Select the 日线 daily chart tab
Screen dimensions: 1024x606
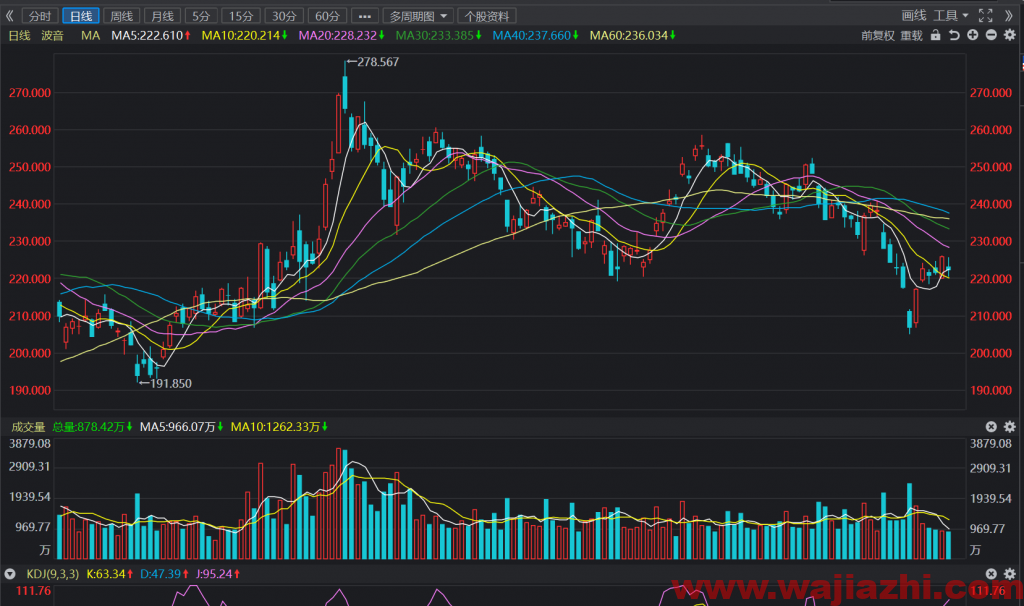pos(81,16)
